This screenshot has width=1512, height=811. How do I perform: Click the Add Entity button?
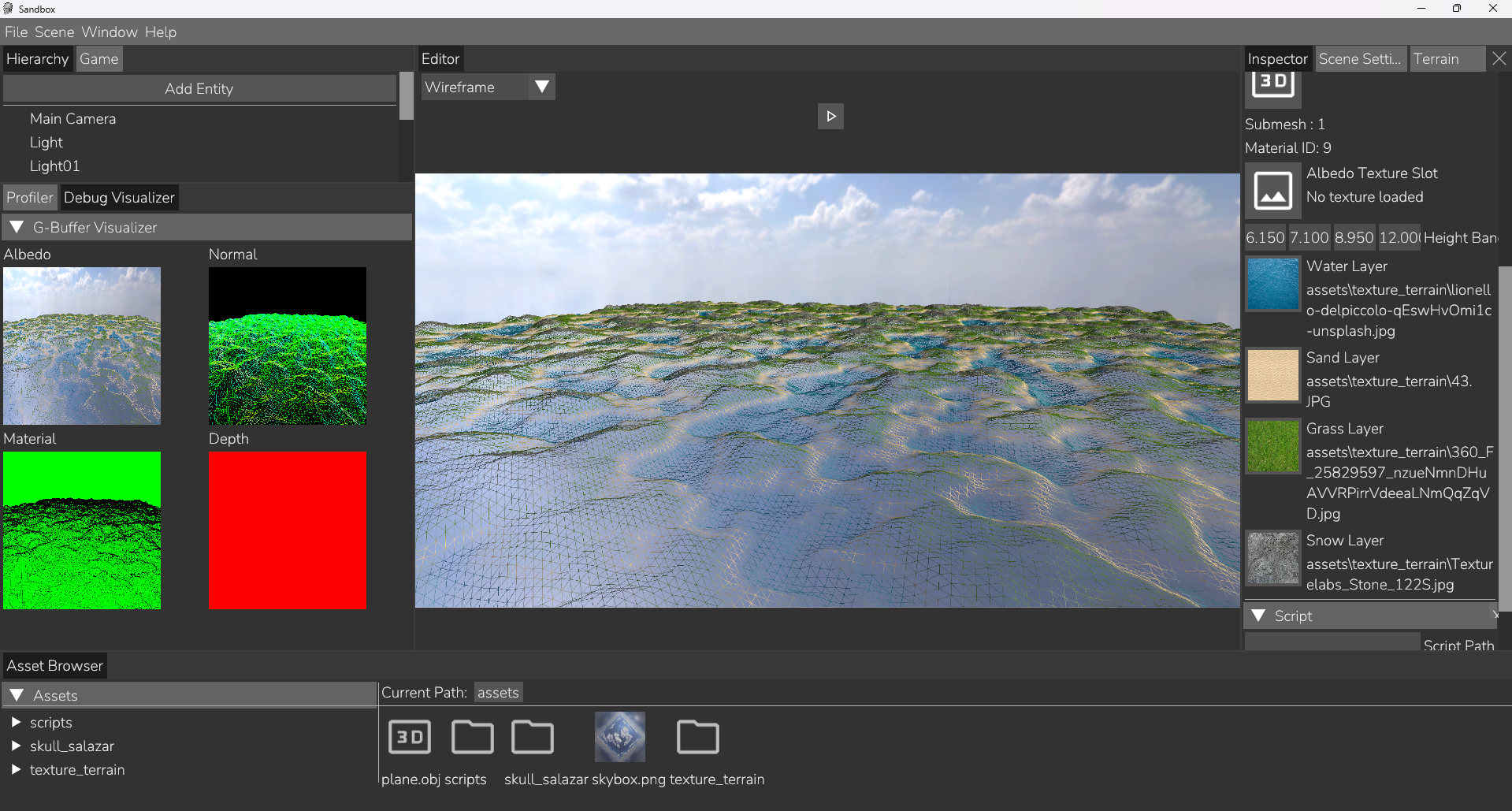tap(199, 89)
